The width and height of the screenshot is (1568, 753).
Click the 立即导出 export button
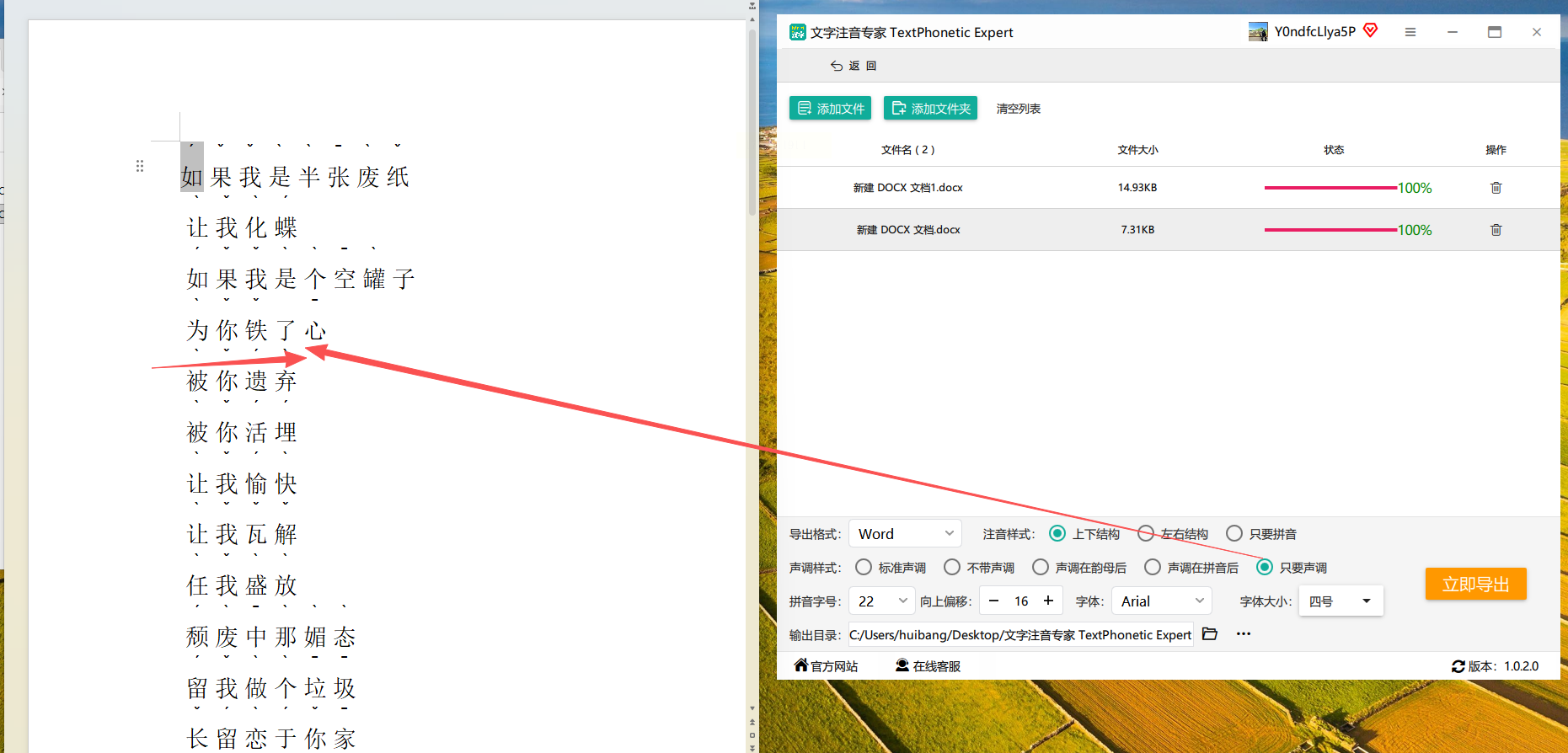tap(1475, 584)
